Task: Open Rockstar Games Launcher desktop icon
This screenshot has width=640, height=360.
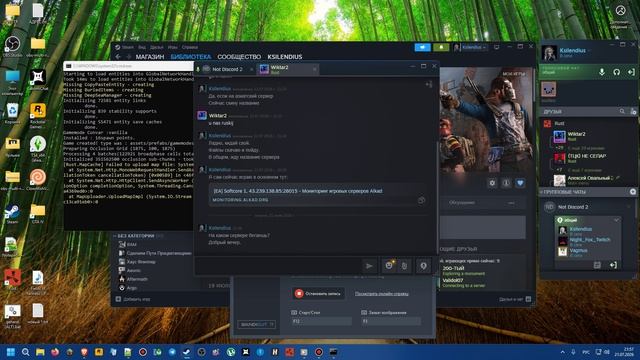Action: (38, 116)
